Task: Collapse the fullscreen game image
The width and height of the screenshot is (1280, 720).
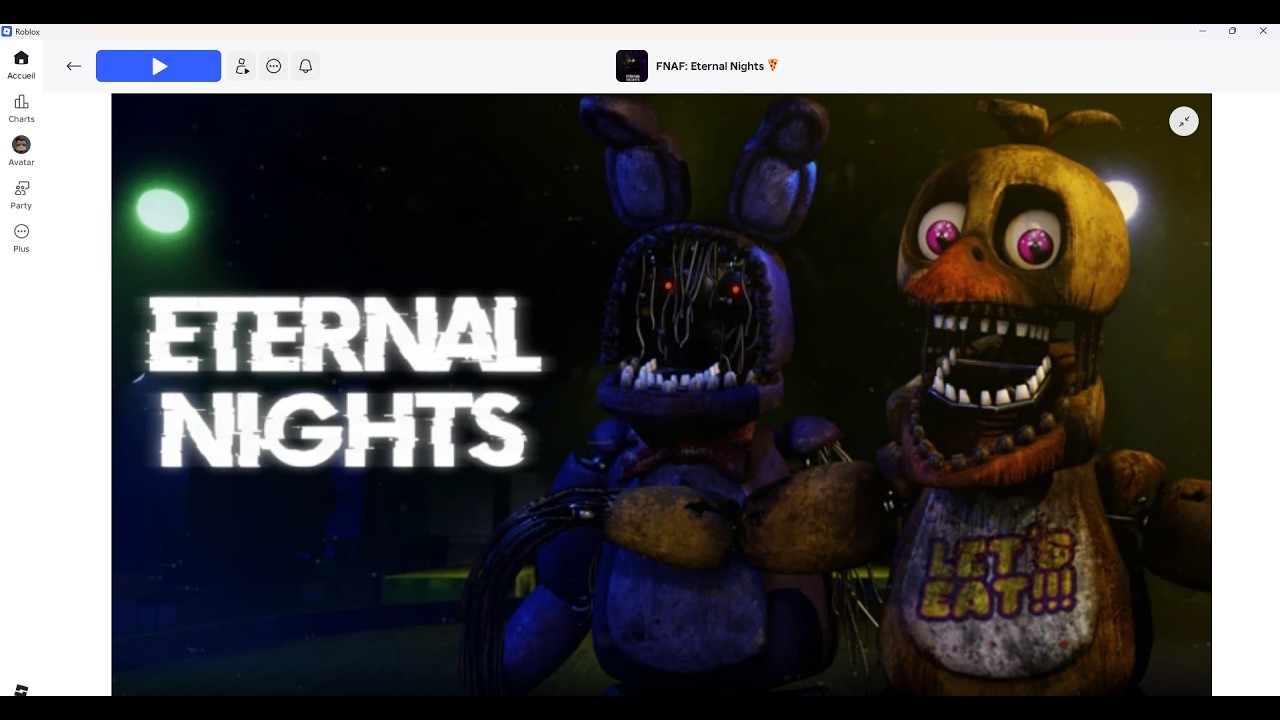Action: tap(1184, 121)
